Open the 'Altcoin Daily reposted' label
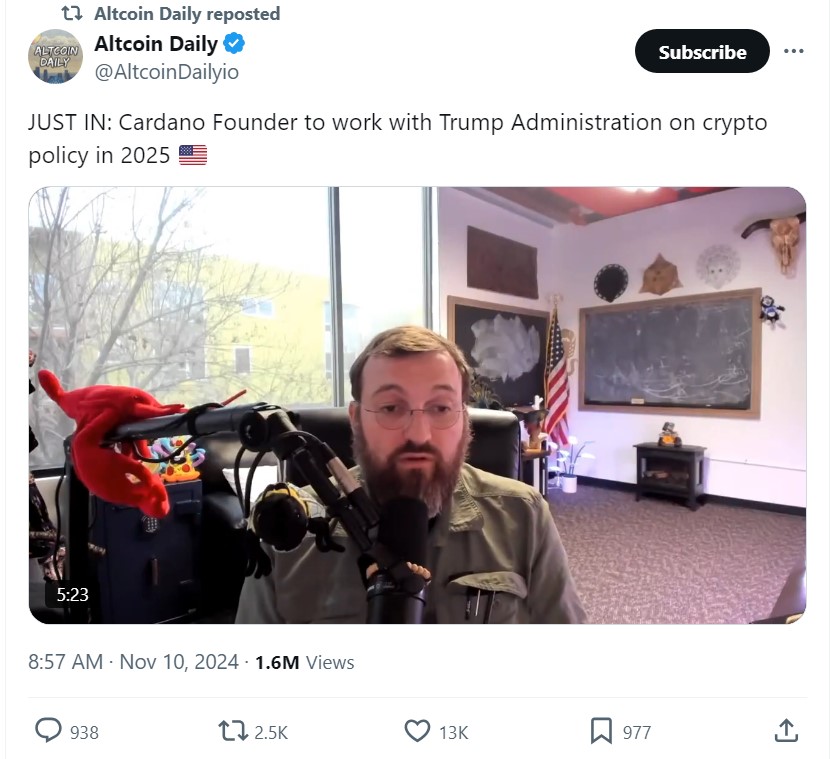The image size is (830, 759). (x=187, y=14)
